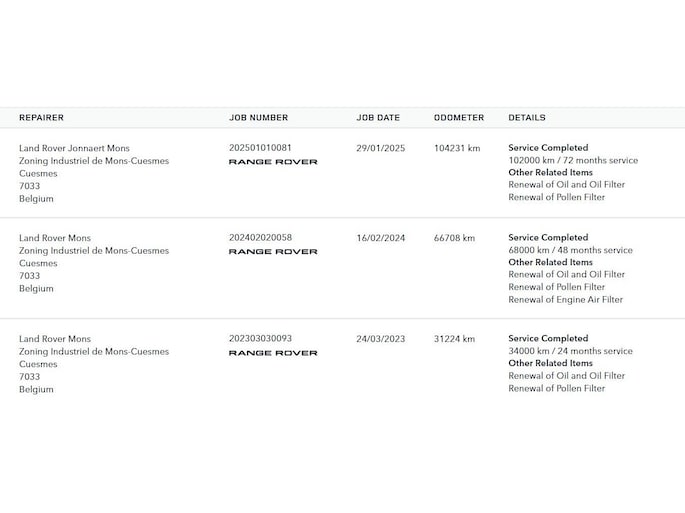Viewport: 685px width, 513px height.
Task: Select the JOB DATE column header
Action: point(378,118)
